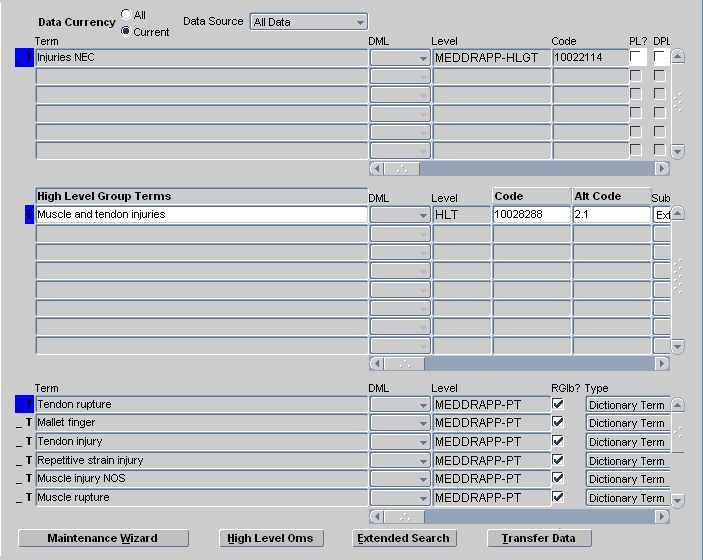Click left arrow of top block horizontal scrollbar
Screen dimensions: 703x560
point(377,169)
